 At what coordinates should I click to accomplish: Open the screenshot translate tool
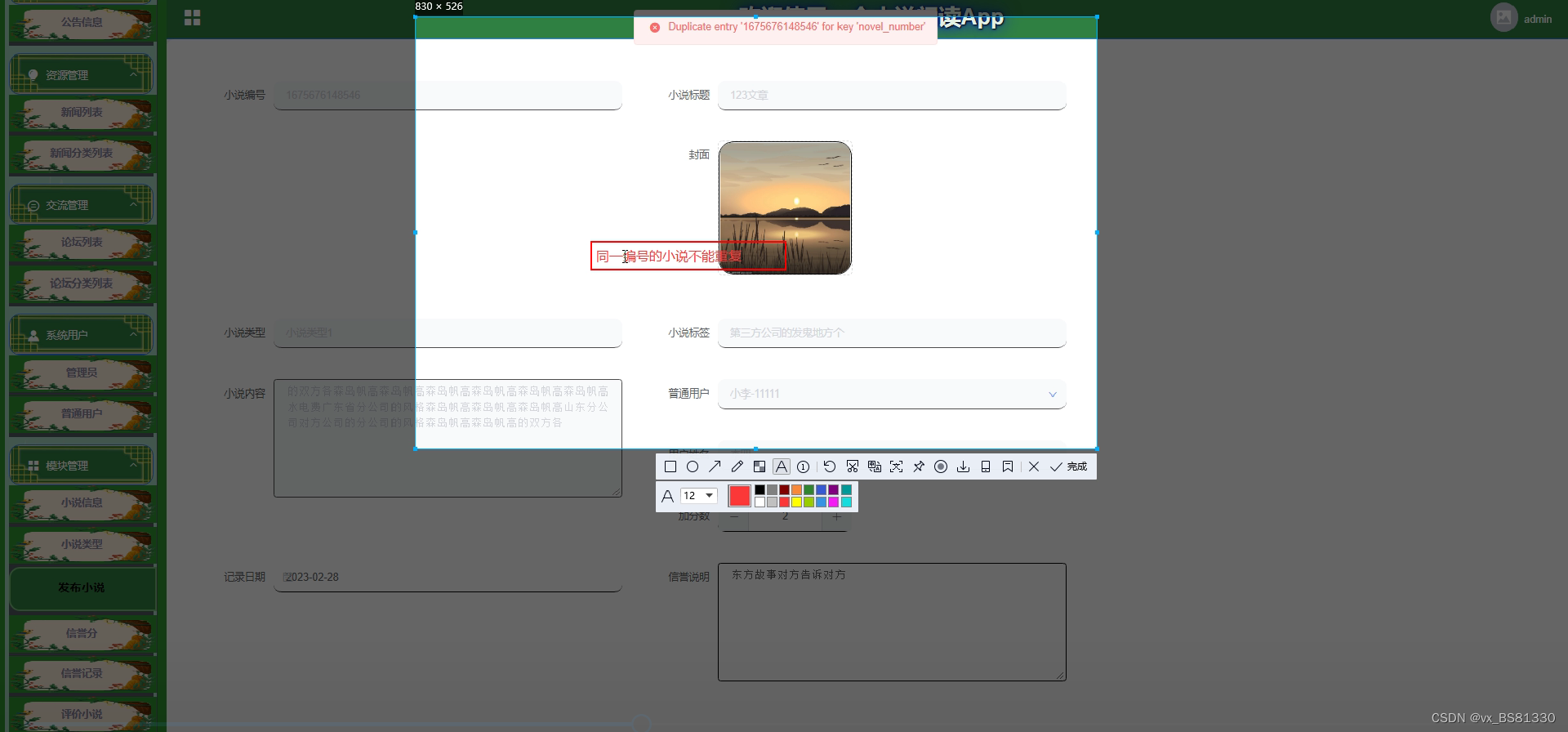[875, 466]
